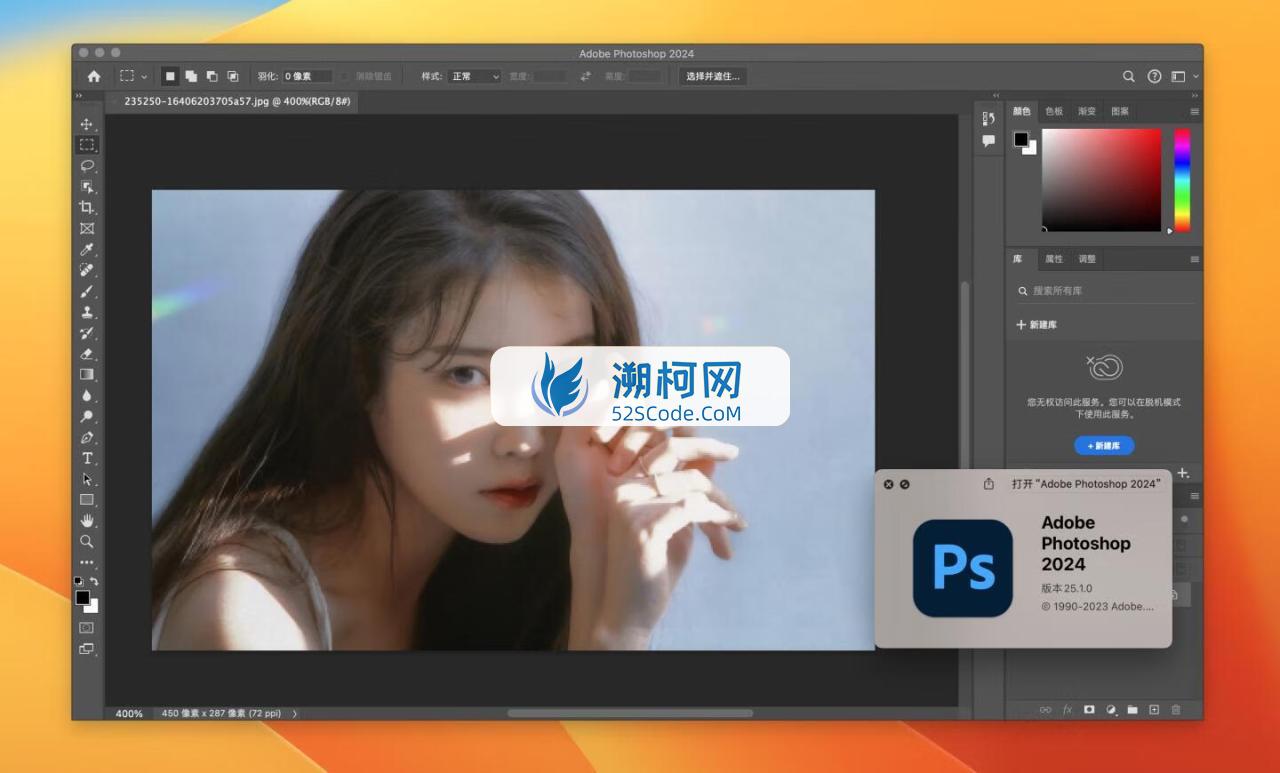1280x773 pixels.
Task: Click inside the red color picker field
Action: [1101, 180]
